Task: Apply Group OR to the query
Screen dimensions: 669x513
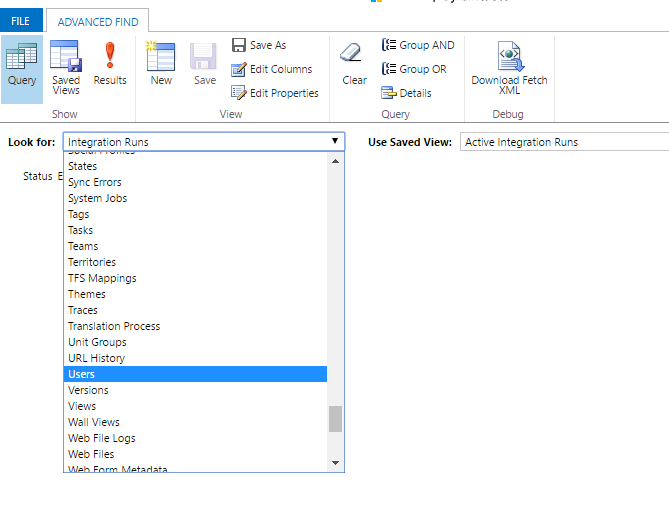Action: (x=414, y=69)
